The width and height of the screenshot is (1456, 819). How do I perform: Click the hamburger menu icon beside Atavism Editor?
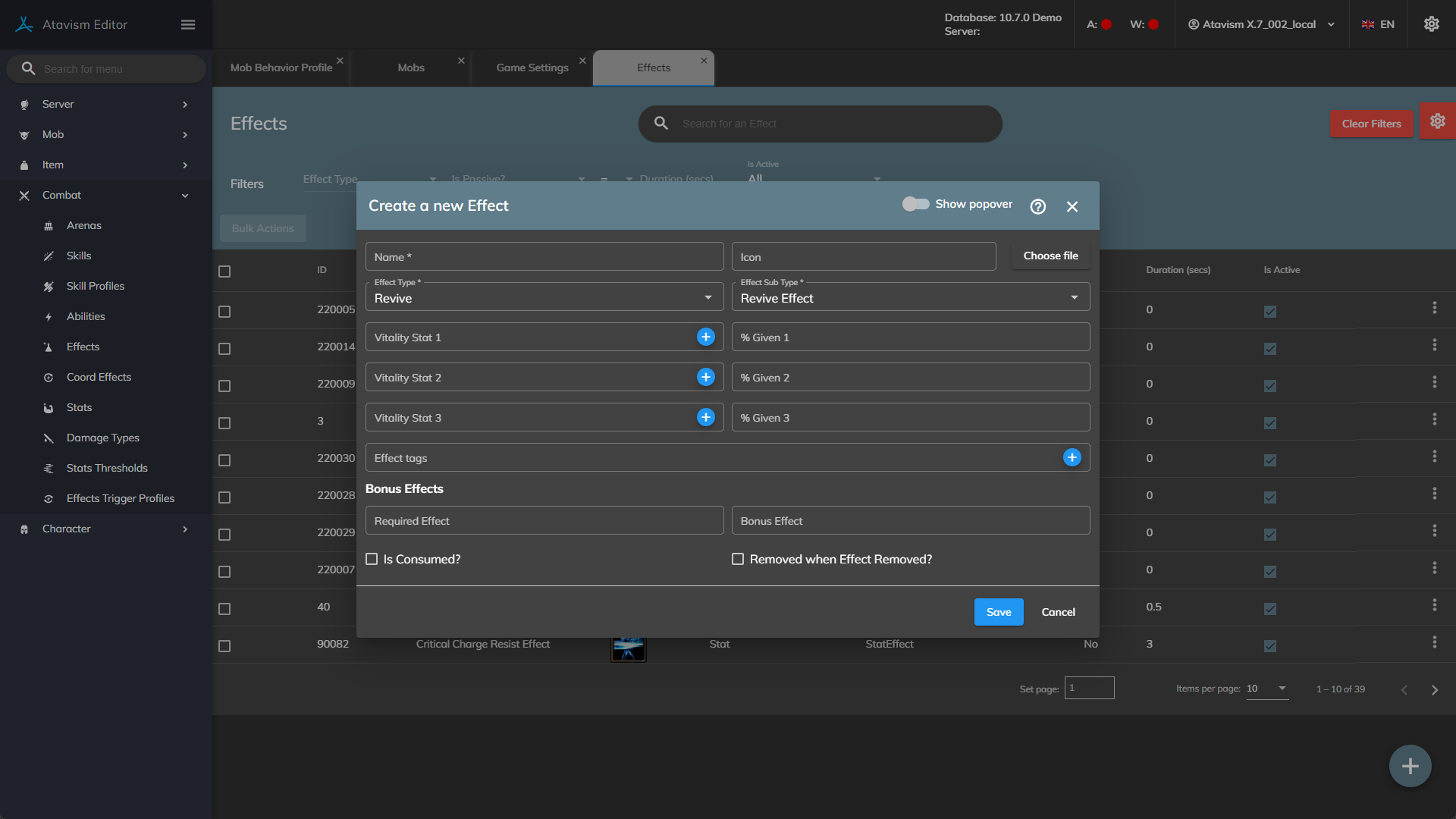[x=188, y=25]
